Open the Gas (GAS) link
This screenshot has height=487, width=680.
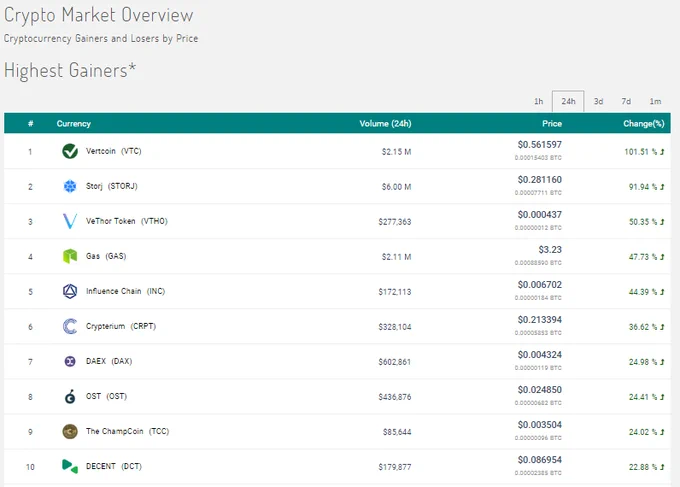(106, 256)
